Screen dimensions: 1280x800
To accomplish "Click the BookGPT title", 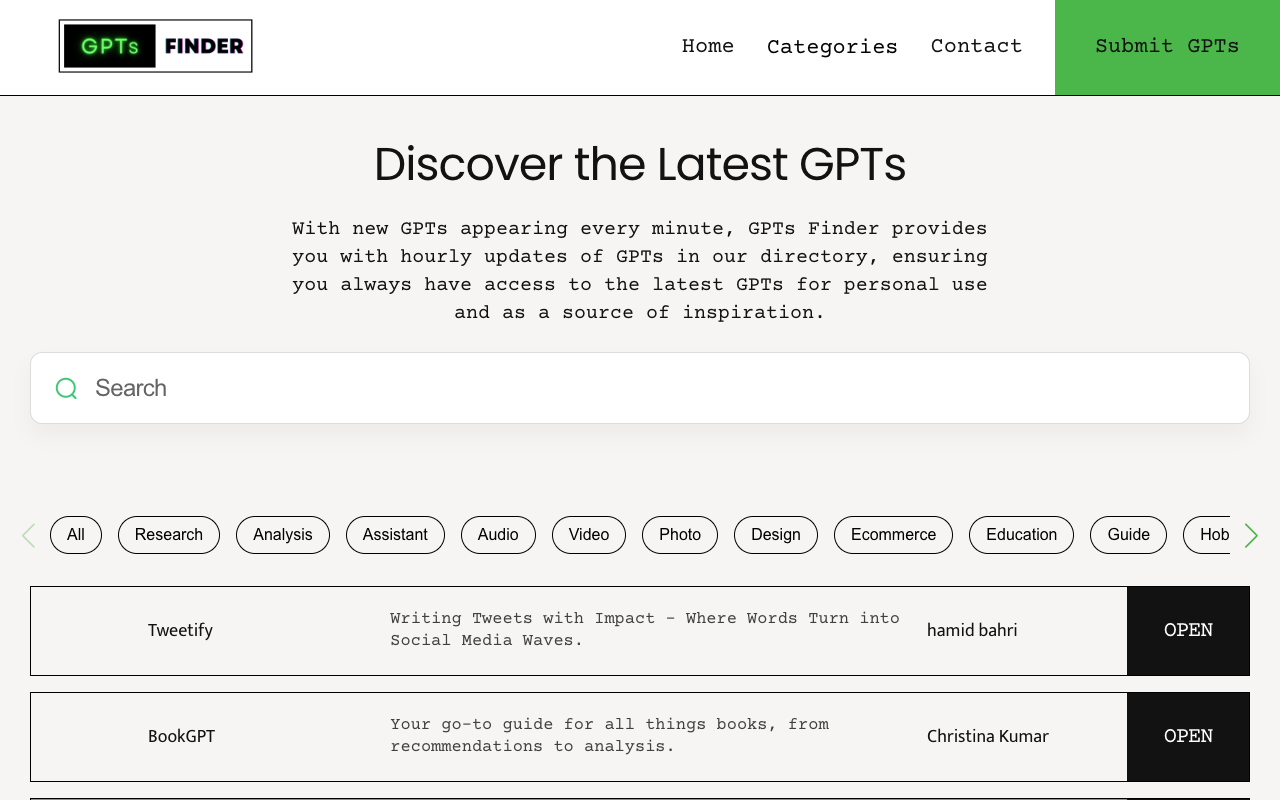I will pos(181,737).
